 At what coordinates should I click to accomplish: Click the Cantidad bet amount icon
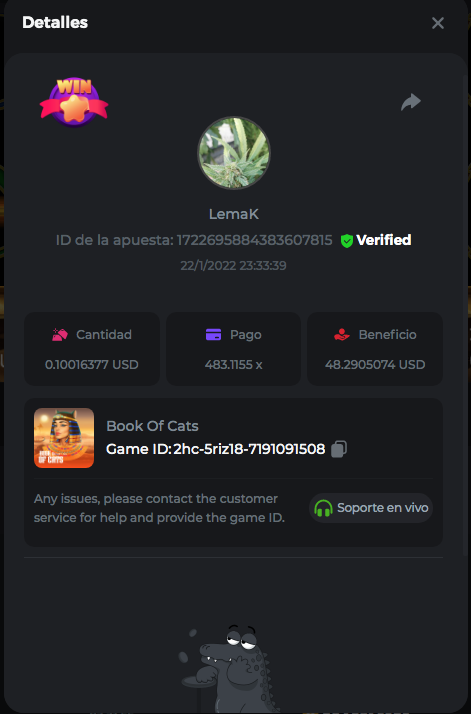(60, 335)
